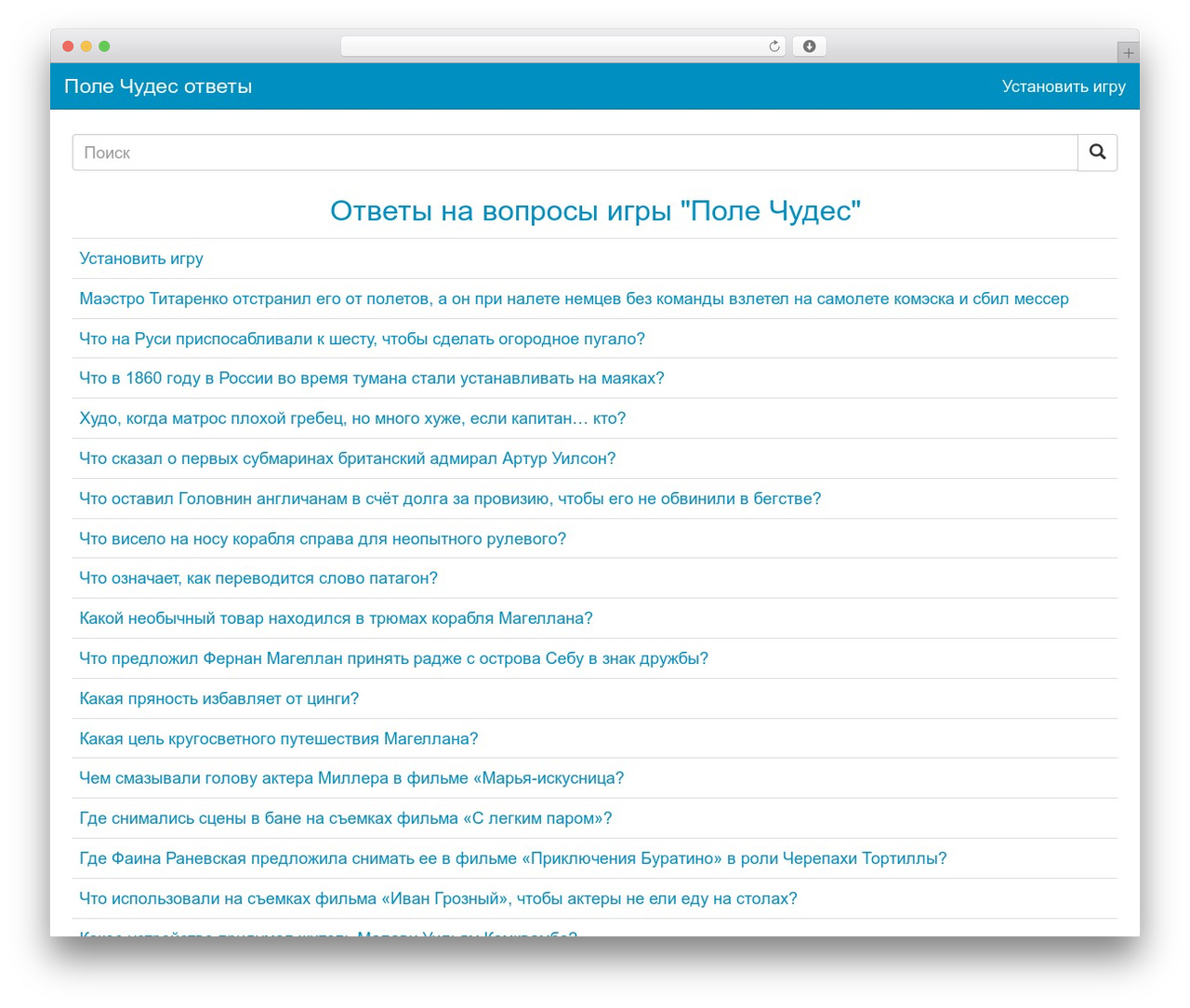Open the цель кругосветного путешествия question

[x=279, y=738]
